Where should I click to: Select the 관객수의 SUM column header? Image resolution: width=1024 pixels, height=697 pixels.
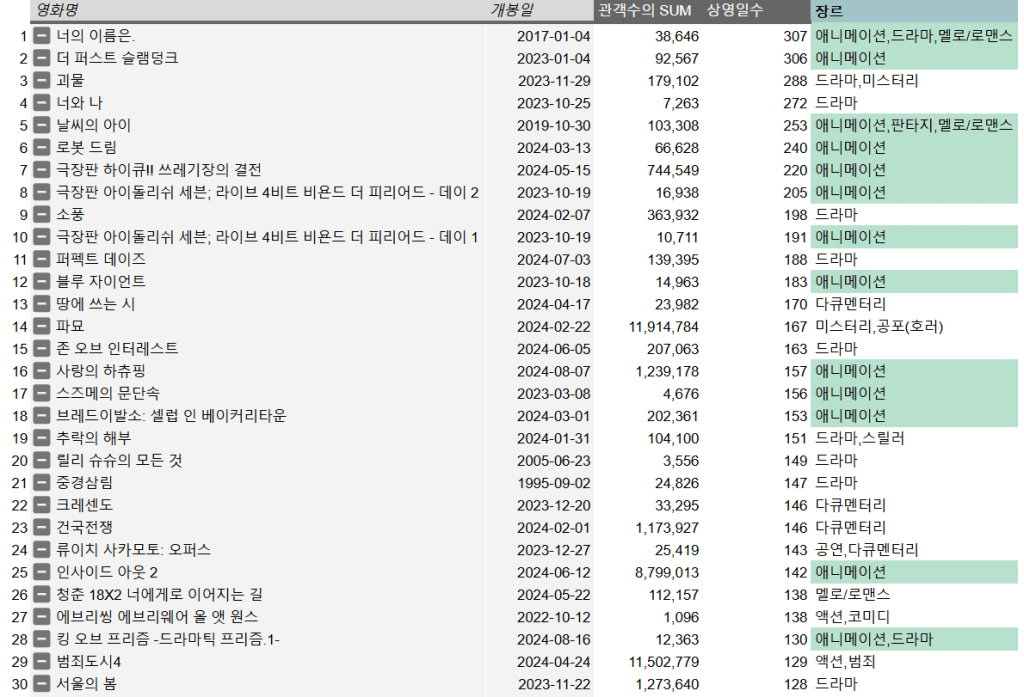[644, 10]
